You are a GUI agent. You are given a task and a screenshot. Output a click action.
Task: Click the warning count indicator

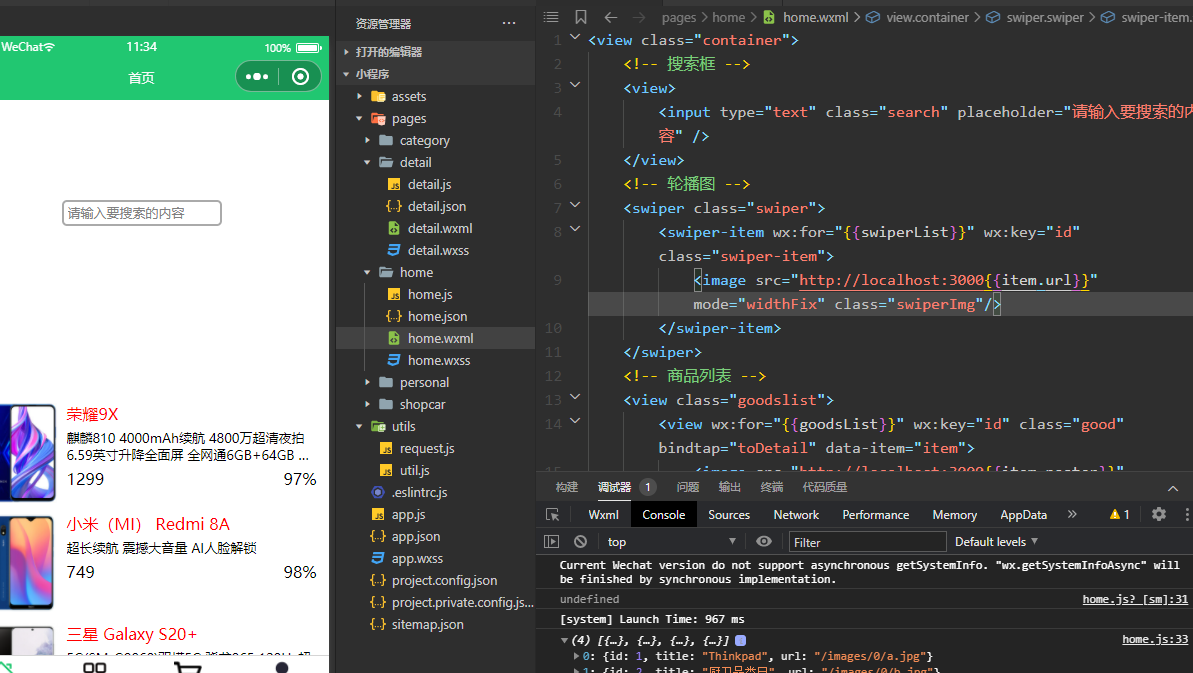(x=1119, y=515)
